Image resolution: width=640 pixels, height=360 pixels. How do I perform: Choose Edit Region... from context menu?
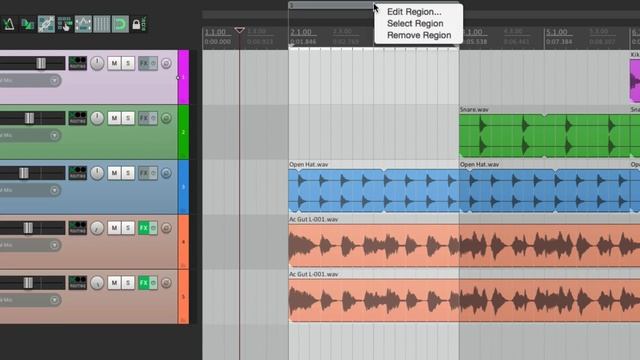tap(414, 12)
